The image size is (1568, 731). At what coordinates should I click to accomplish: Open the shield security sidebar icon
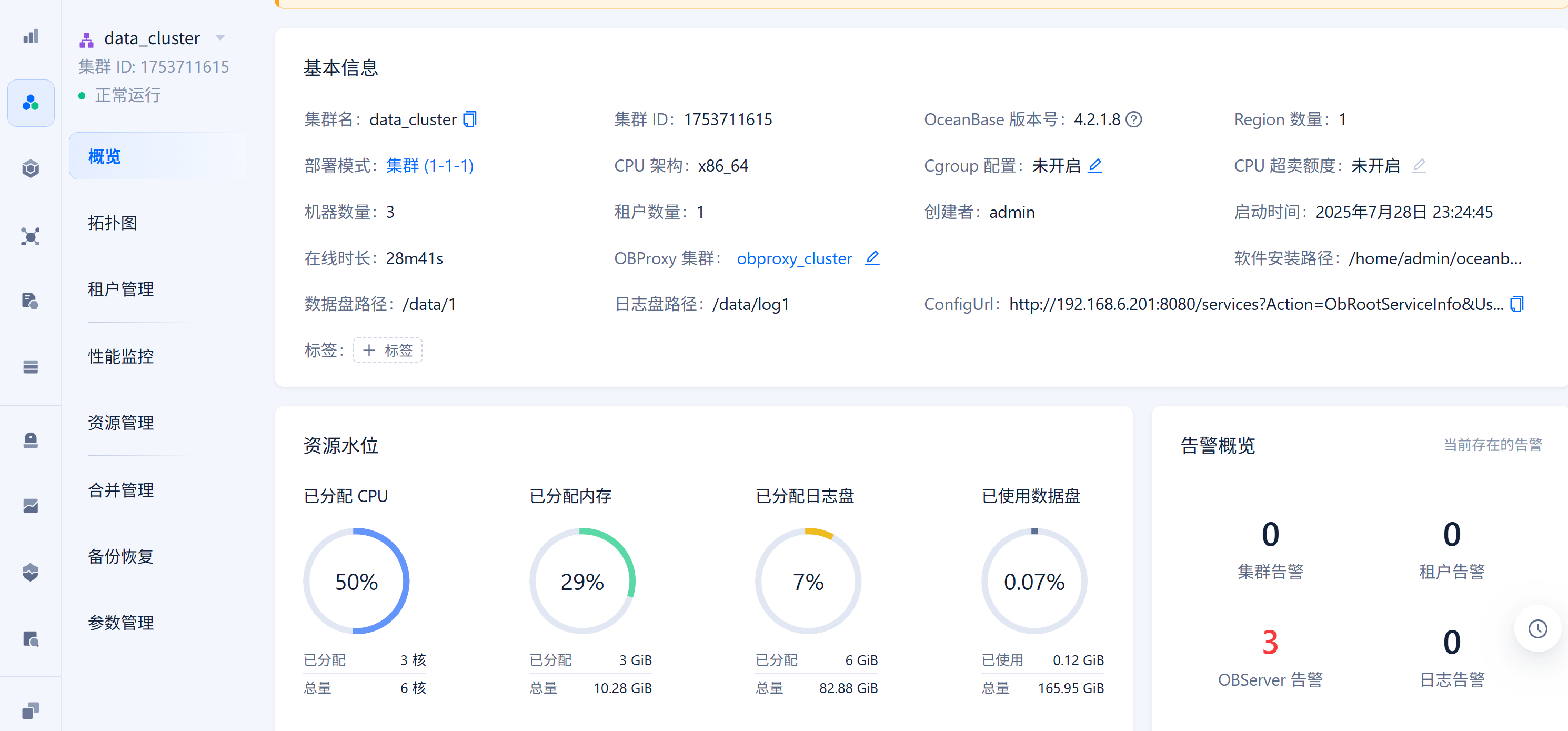coord(31,572)
